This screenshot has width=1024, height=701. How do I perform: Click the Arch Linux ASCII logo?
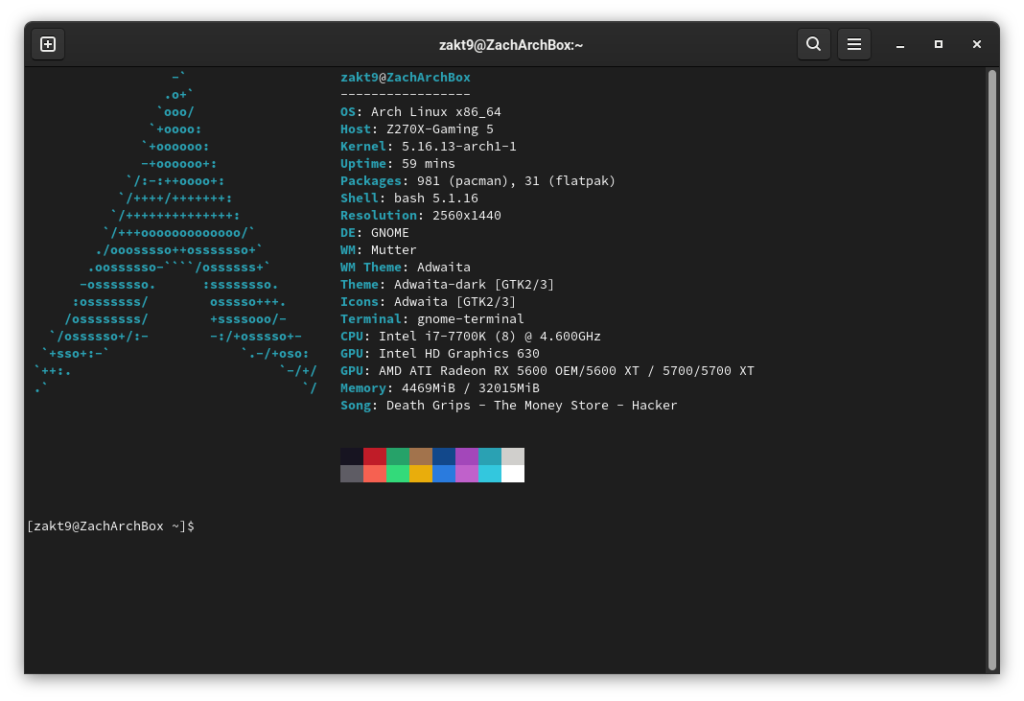click(x=176, y=233)
